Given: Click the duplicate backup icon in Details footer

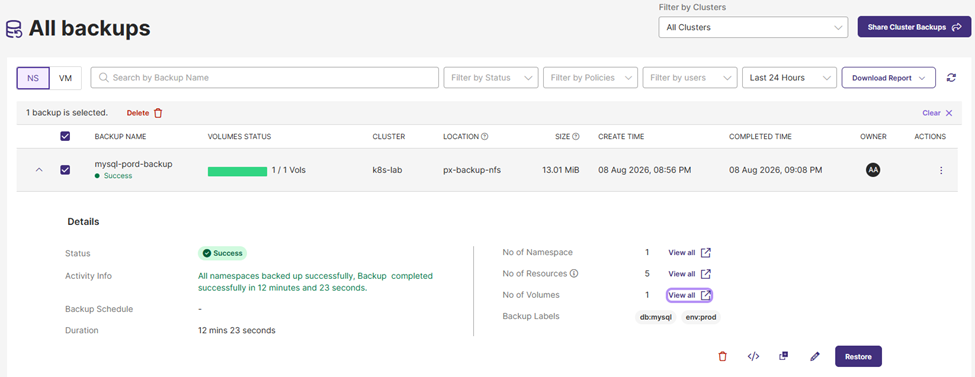Looking at the screenshot, I should 783,356.
